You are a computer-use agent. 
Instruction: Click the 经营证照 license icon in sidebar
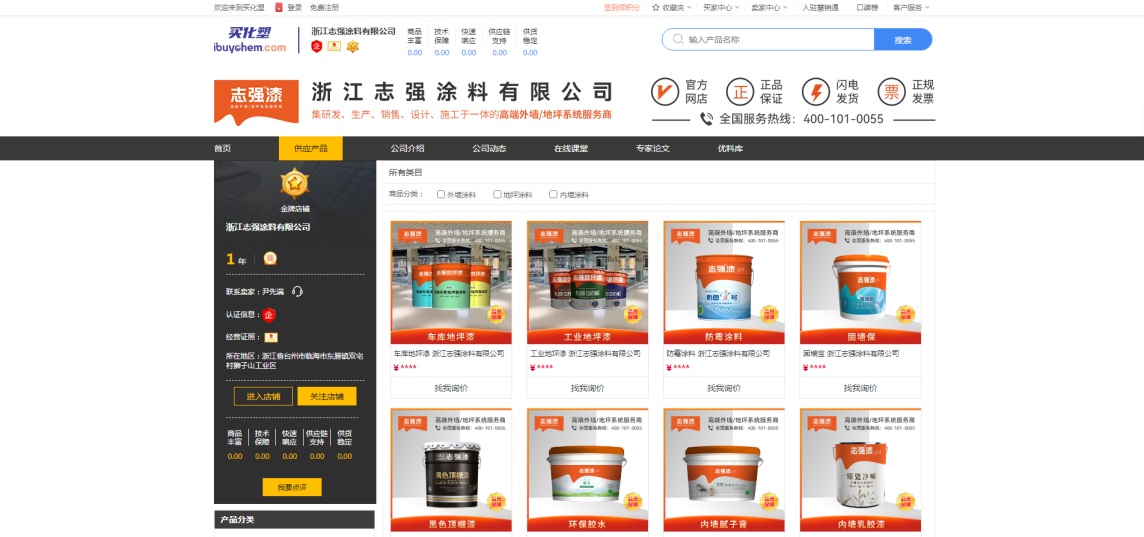click(x=271, y=337)
